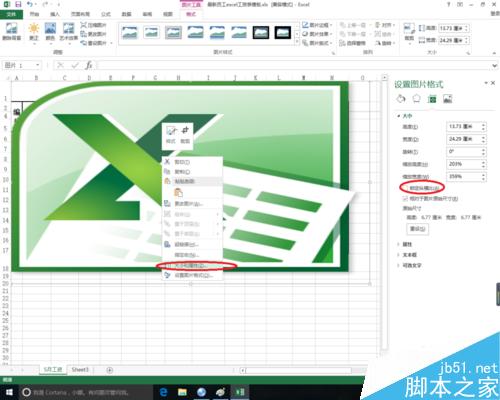Open Picture tab icon in format pane
This screenshot has height=400, width=500.
[447, 99]
